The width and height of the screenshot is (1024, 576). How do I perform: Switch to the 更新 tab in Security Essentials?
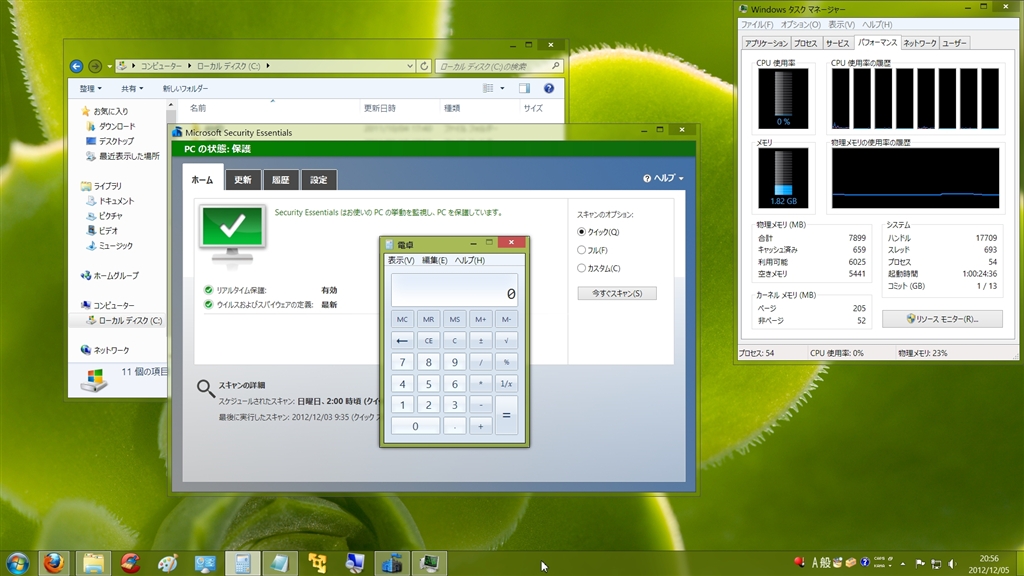[x=243, y=180]
